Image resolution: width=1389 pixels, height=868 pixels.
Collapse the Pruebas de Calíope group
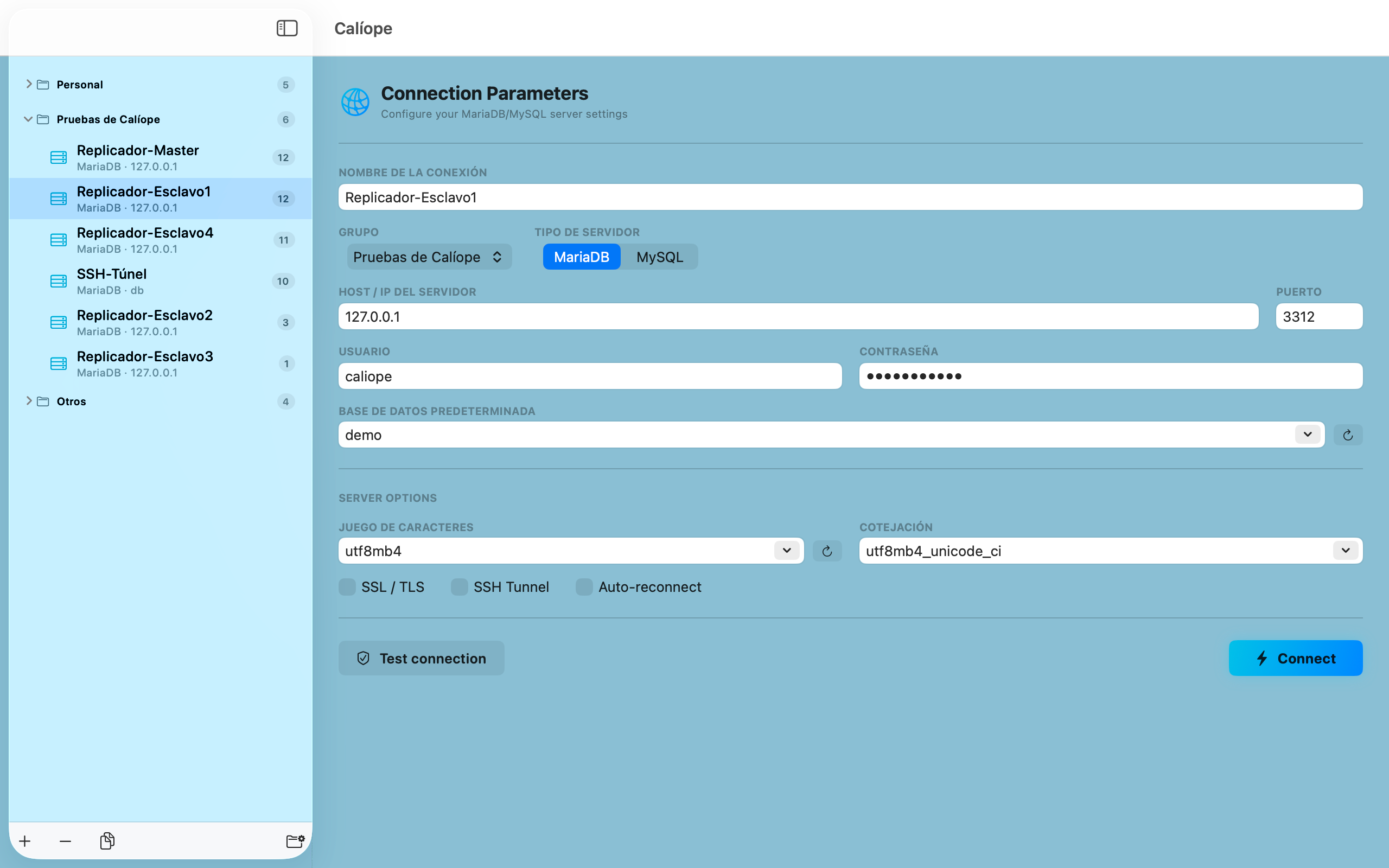tap(28, 119)
